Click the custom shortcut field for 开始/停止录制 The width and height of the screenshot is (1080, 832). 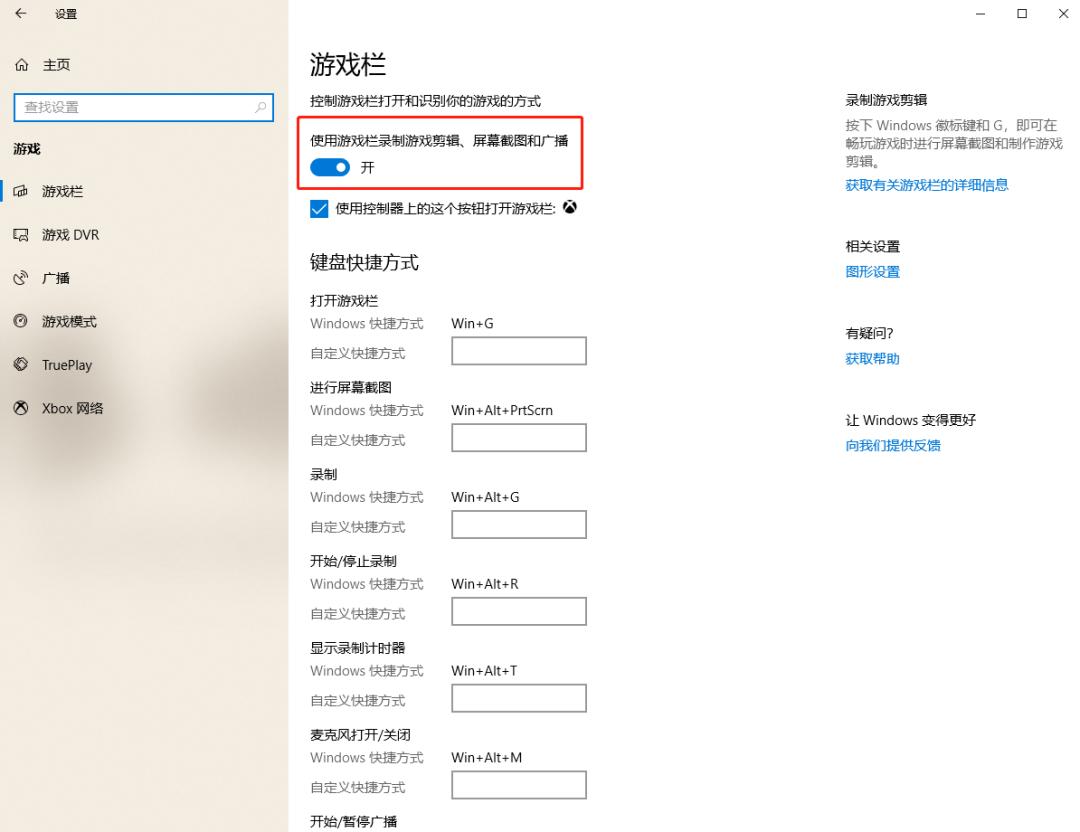(x=518, y=611)
